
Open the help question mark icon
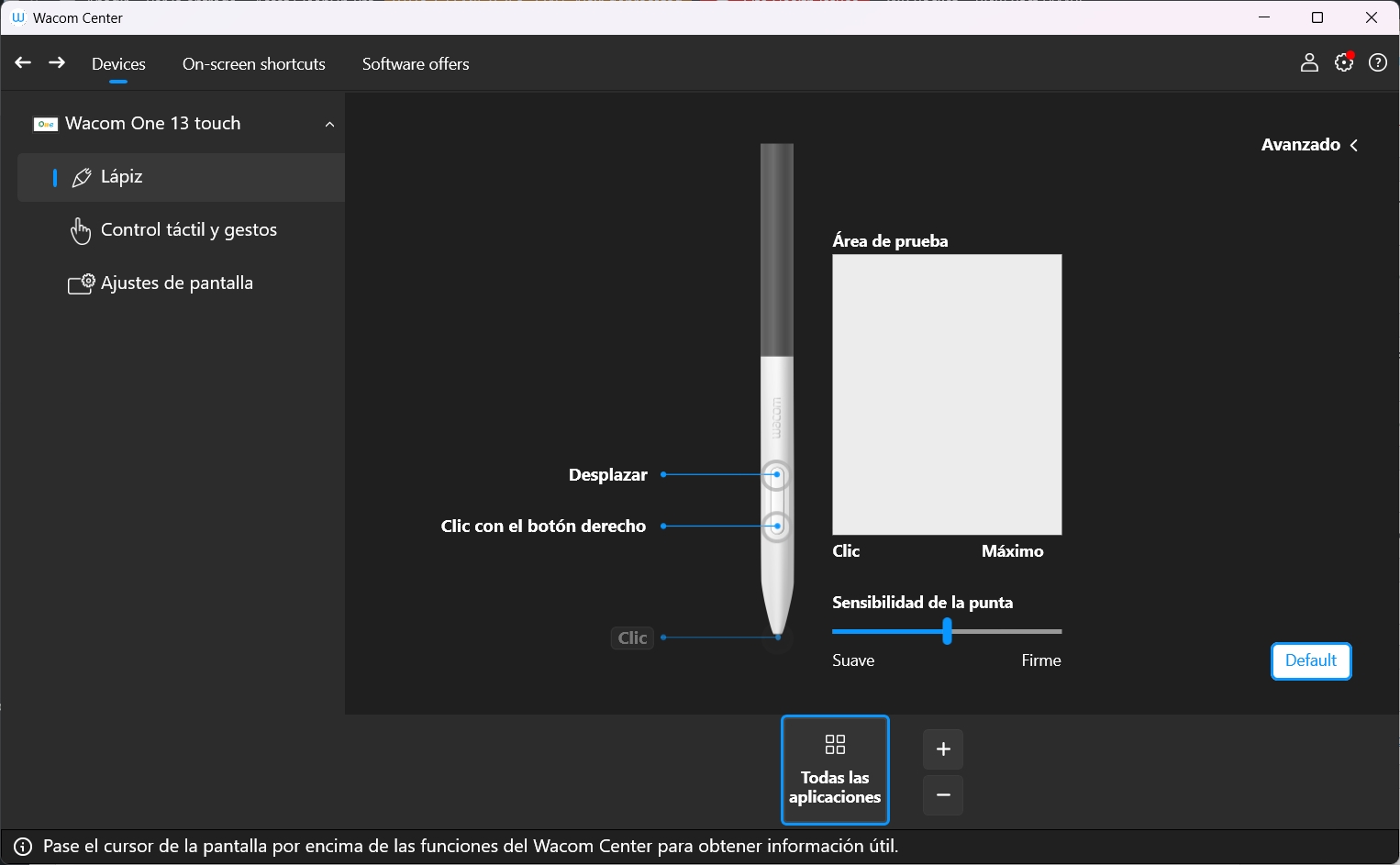click(x=1378, y=62)
